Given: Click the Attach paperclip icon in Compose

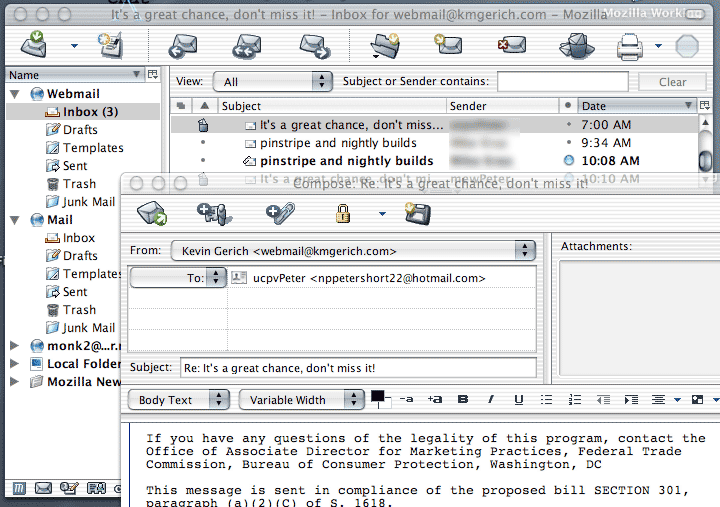Looking at the screenshot, I should click(x=280, y=214).
